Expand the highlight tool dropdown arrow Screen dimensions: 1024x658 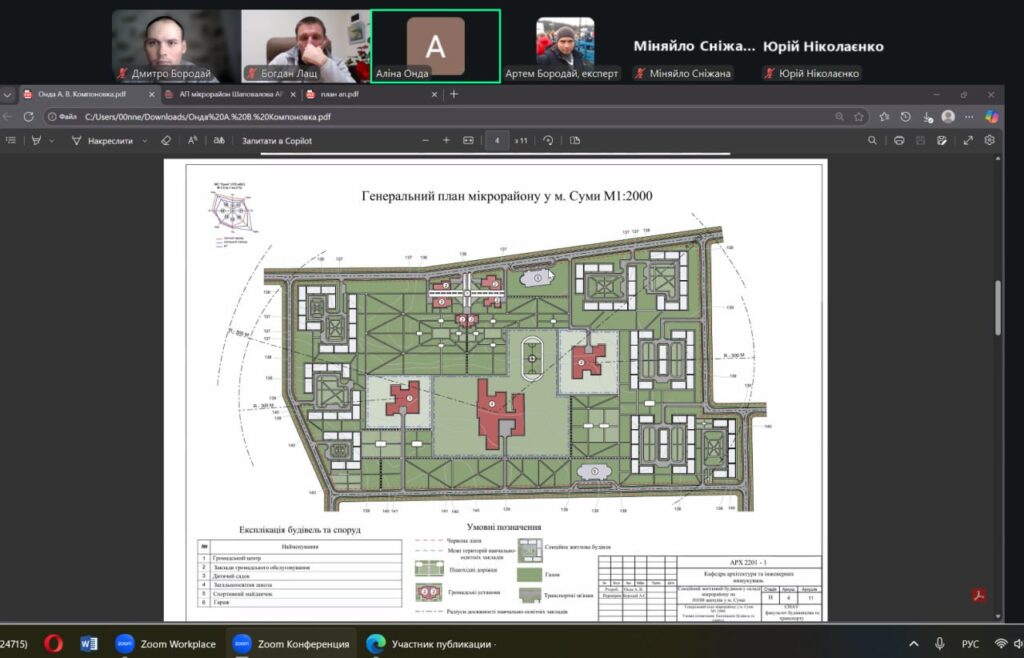(51, 141)
